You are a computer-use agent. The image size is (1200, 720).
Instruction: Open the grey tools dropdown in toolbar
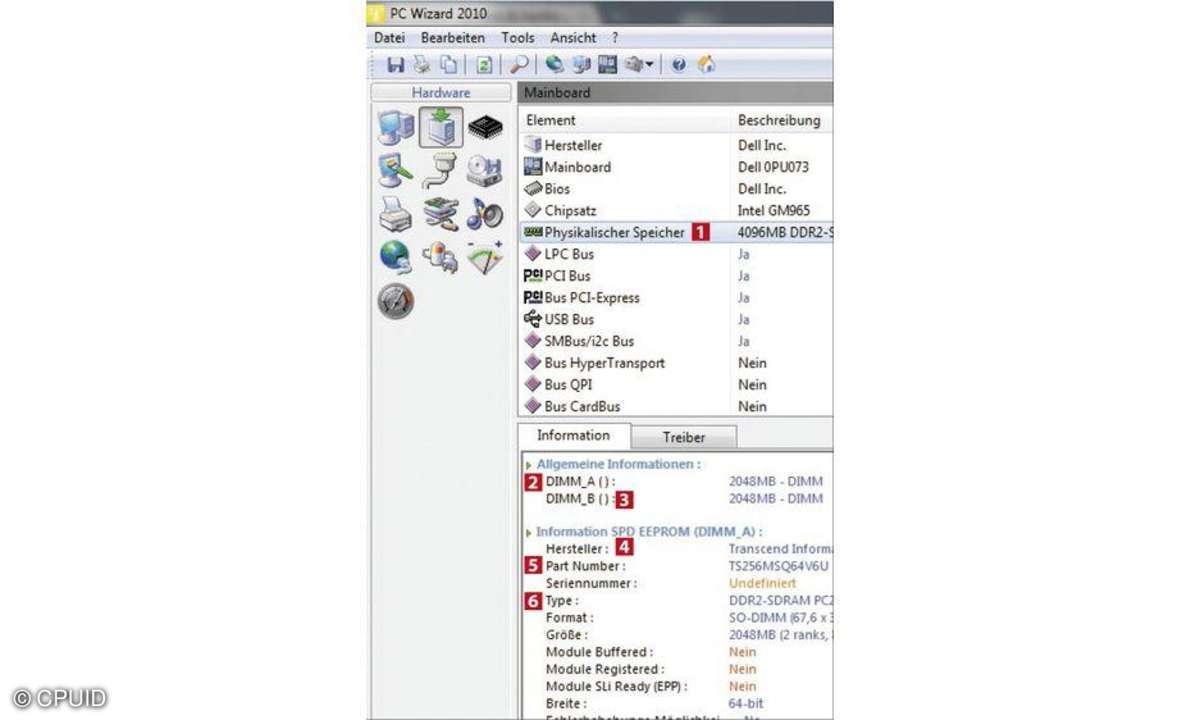(639, 65)
